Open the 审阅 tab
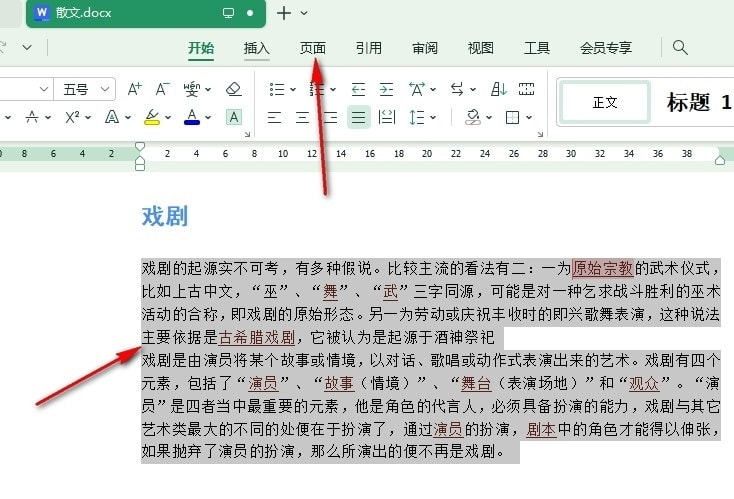Screen dimensions: 734x499 click(425, 48)
